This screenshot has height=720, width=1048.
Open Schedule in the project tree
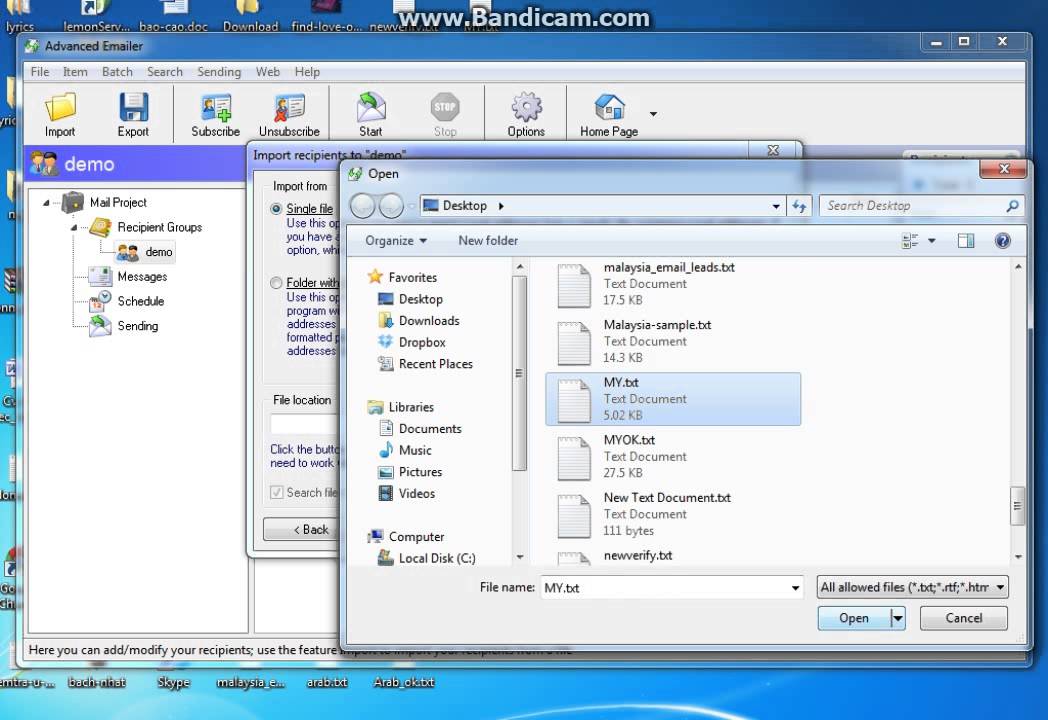(x=126, y=301)
